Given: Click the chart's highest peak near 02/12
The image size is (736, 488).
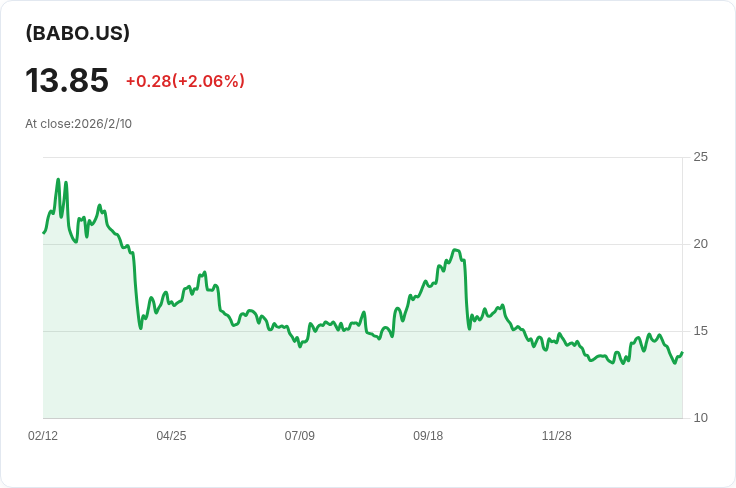Looking at the screenshot, I should [58, 180].
